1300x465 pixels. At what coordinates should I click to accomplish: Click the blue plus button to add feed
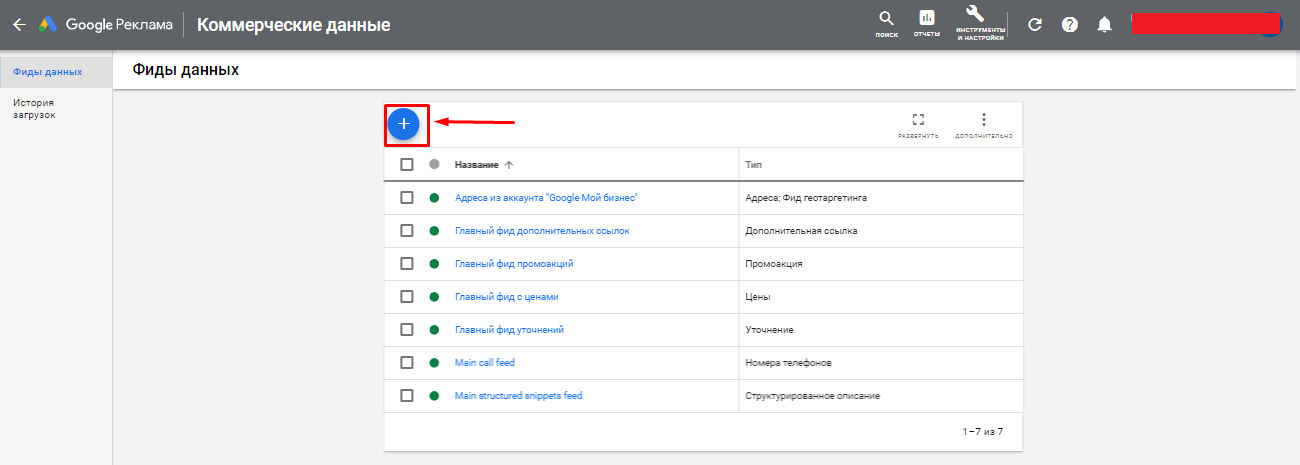pyautogui.click(x=404, y=124)
